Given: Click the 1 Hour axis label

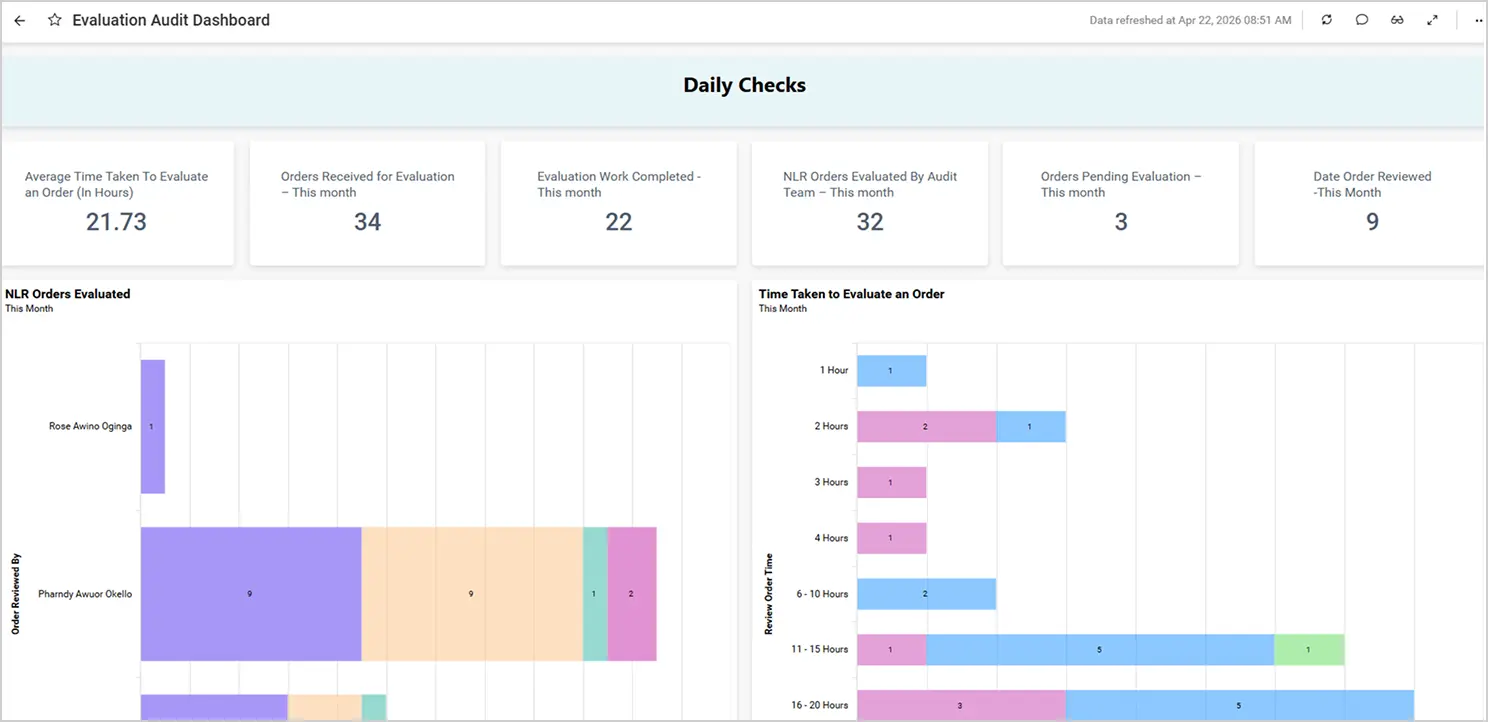Looking at the screenshot, I should [x=834, y=371].
